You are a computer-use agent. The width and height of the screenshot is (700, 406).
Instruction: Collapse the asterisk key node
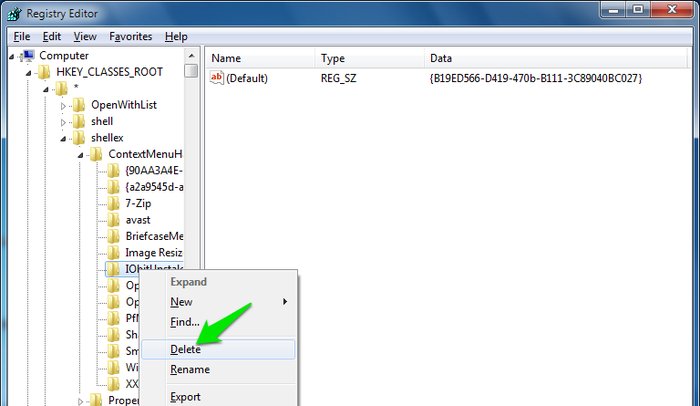click(46, 89)
